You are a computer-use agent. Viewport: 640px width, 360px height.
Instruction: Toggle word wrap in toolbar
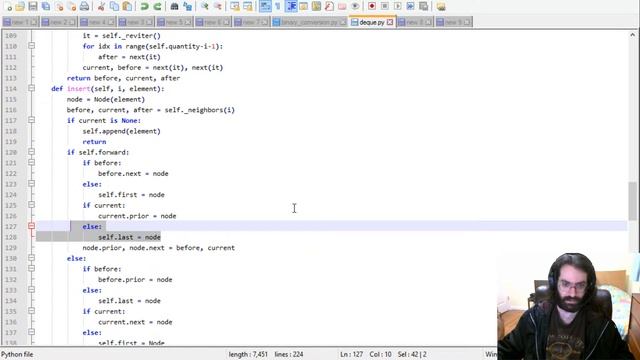[265, 6]
